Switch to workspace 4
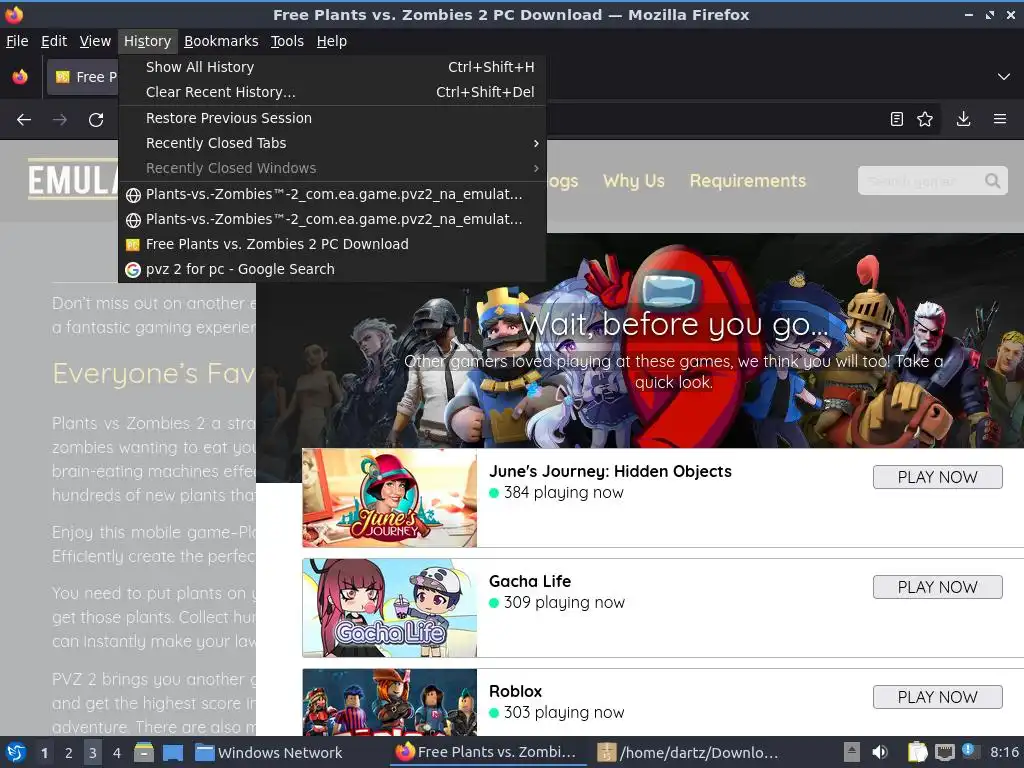This screenshot has width=1024, height=768. pos(117,753)
